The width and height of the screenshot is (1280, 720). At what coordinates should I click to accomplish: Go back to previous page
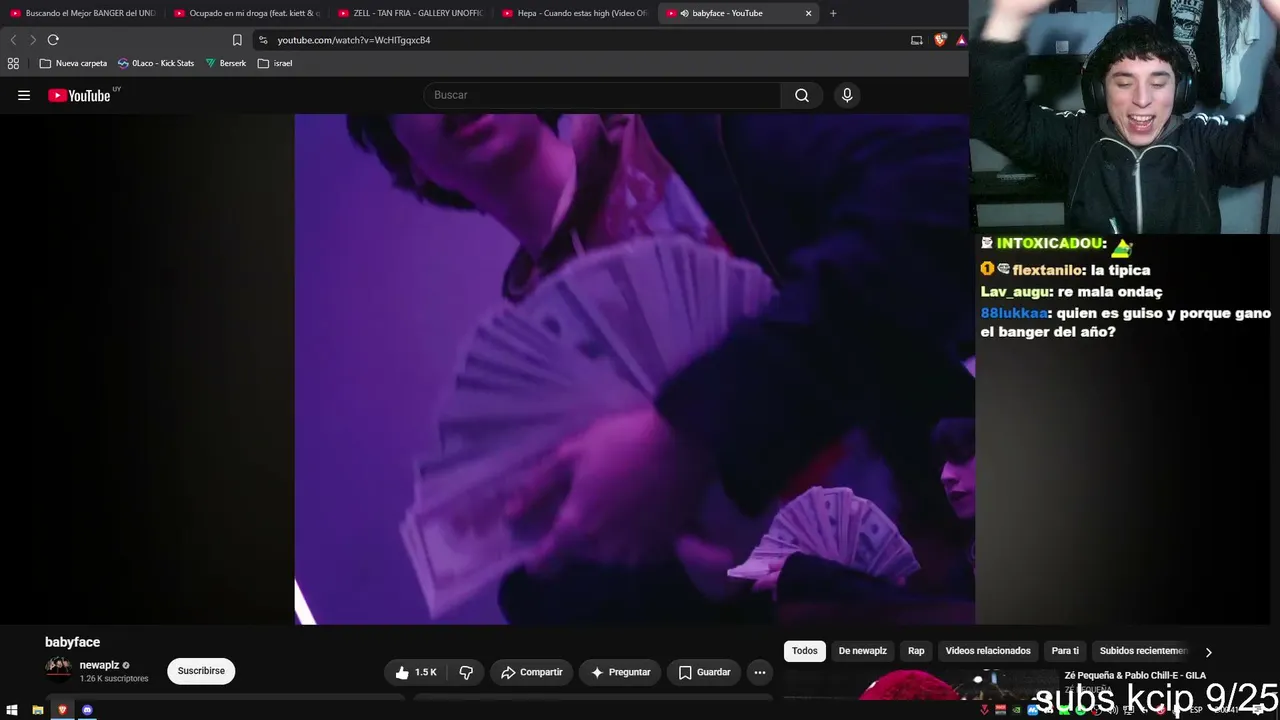(13, 40)
